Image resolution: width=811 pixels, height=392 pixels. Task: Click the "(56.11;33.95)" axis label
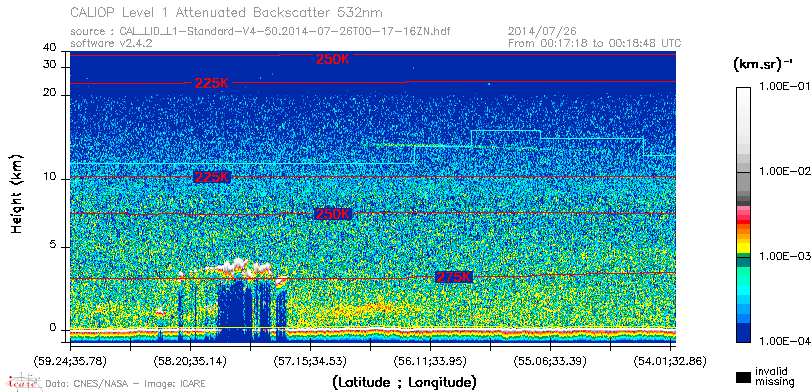point(430,360)
